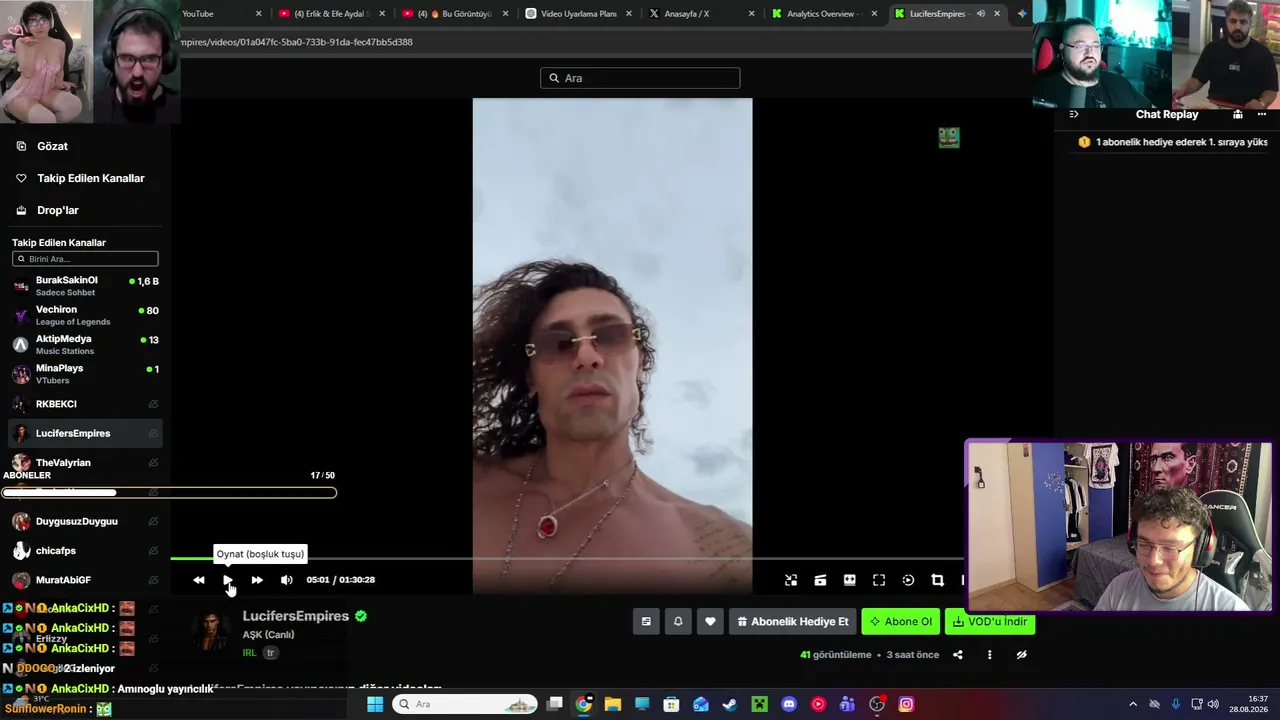
Task: Click the green Abone Ol button
Action: [901, 622]
